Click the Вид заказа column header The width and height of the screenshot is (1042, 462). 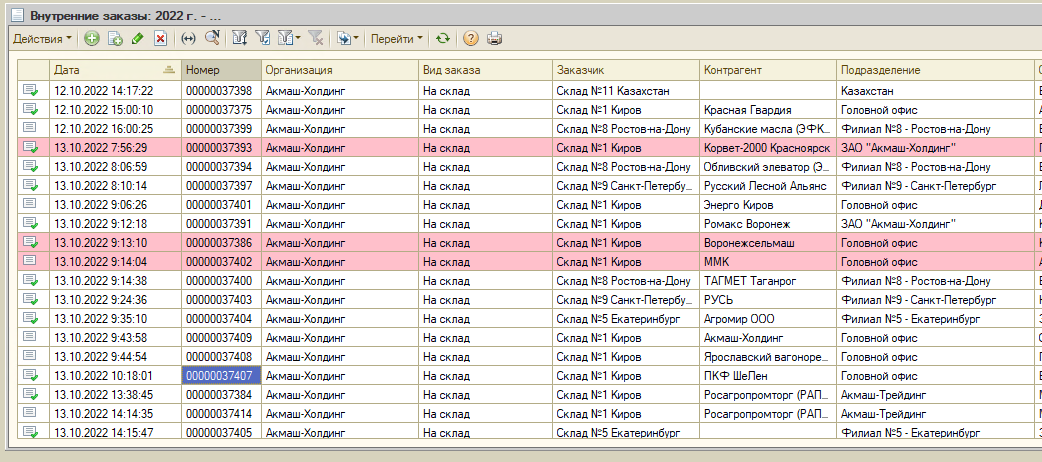click(x=486, y=69)
